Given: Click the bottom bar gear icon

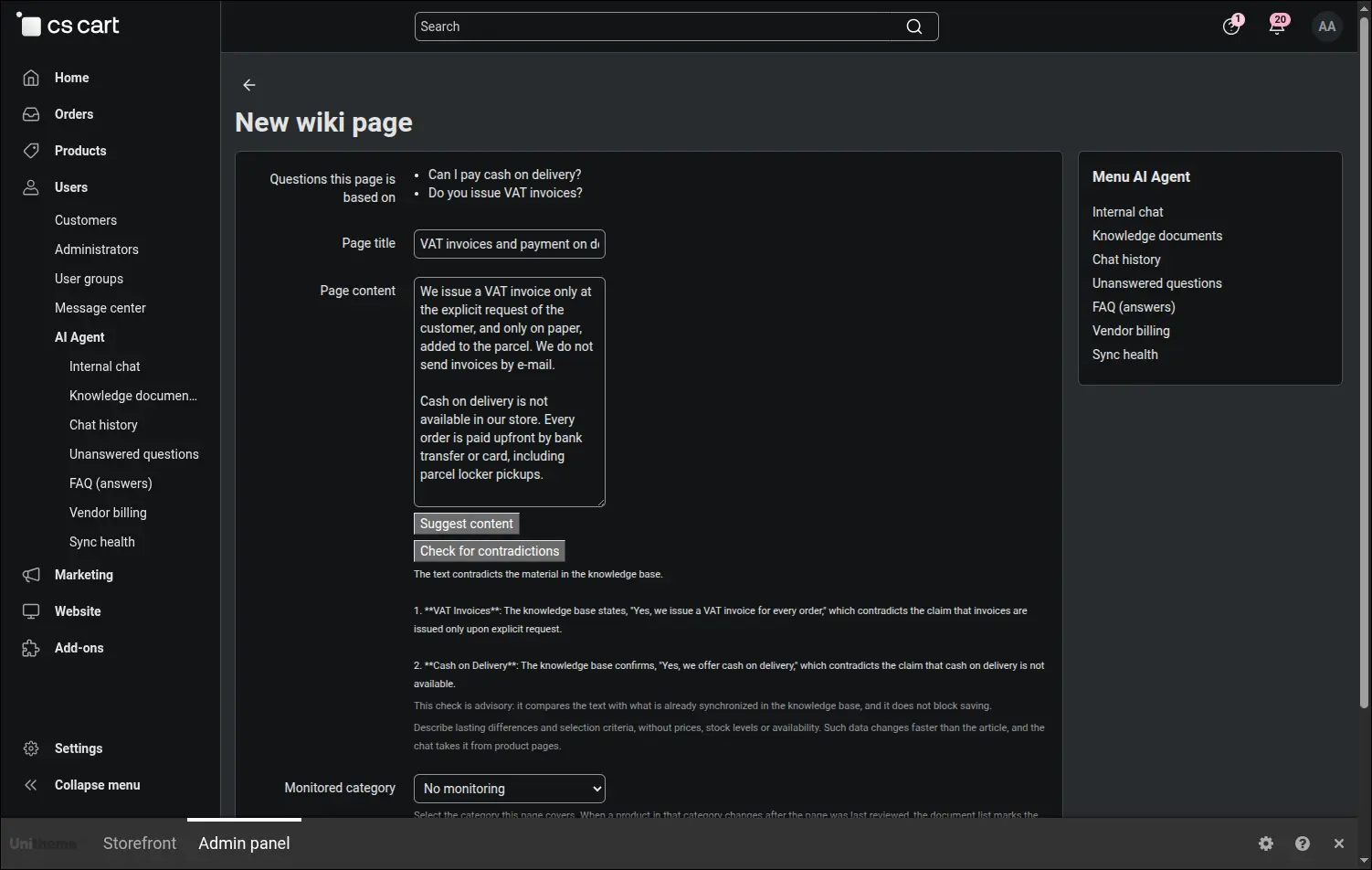Looking at the screenshot, I should (x=1266, y=843).
